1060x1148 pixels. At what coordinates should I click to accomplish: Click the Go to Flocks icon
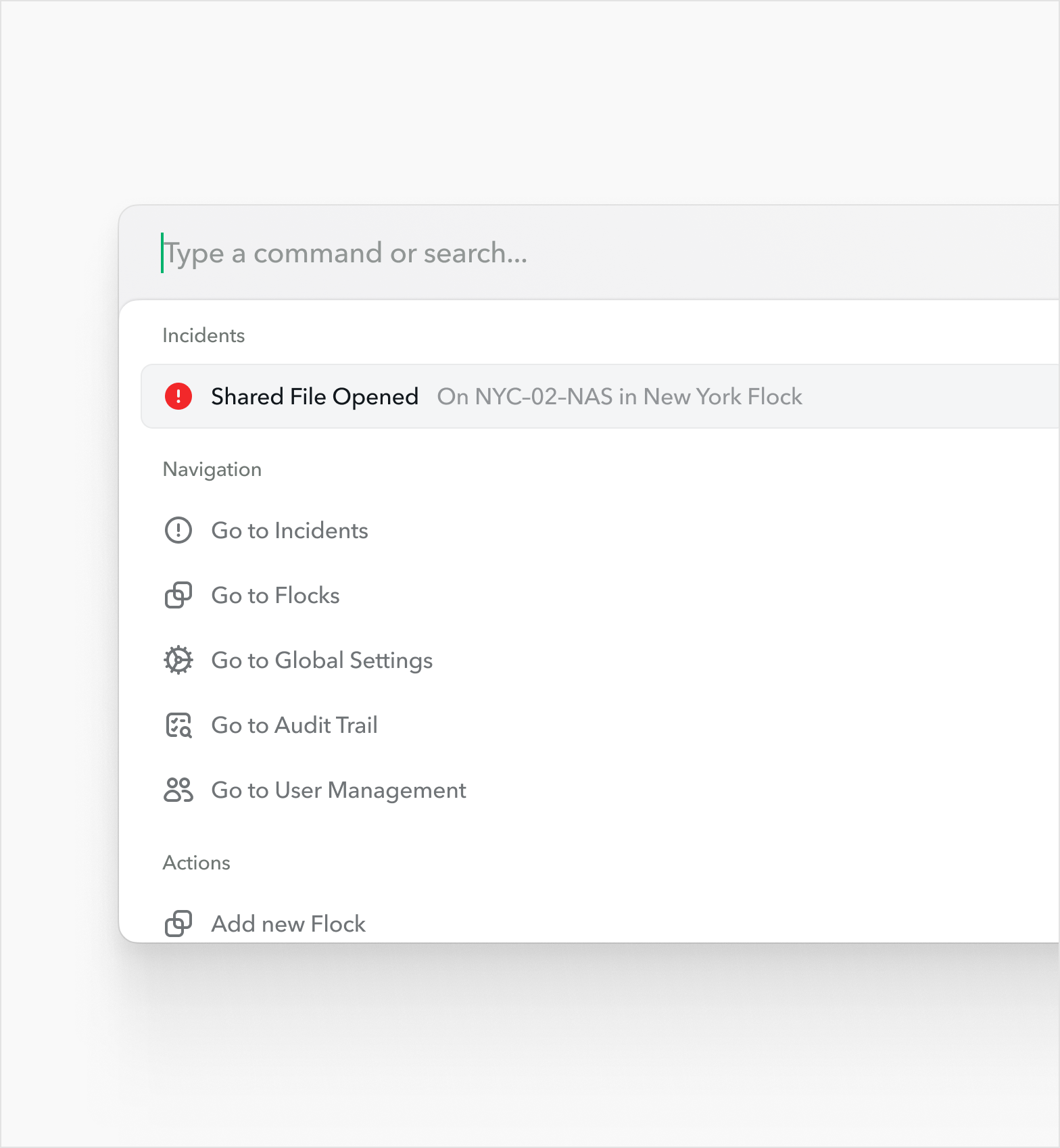click(x=178, y=595)
